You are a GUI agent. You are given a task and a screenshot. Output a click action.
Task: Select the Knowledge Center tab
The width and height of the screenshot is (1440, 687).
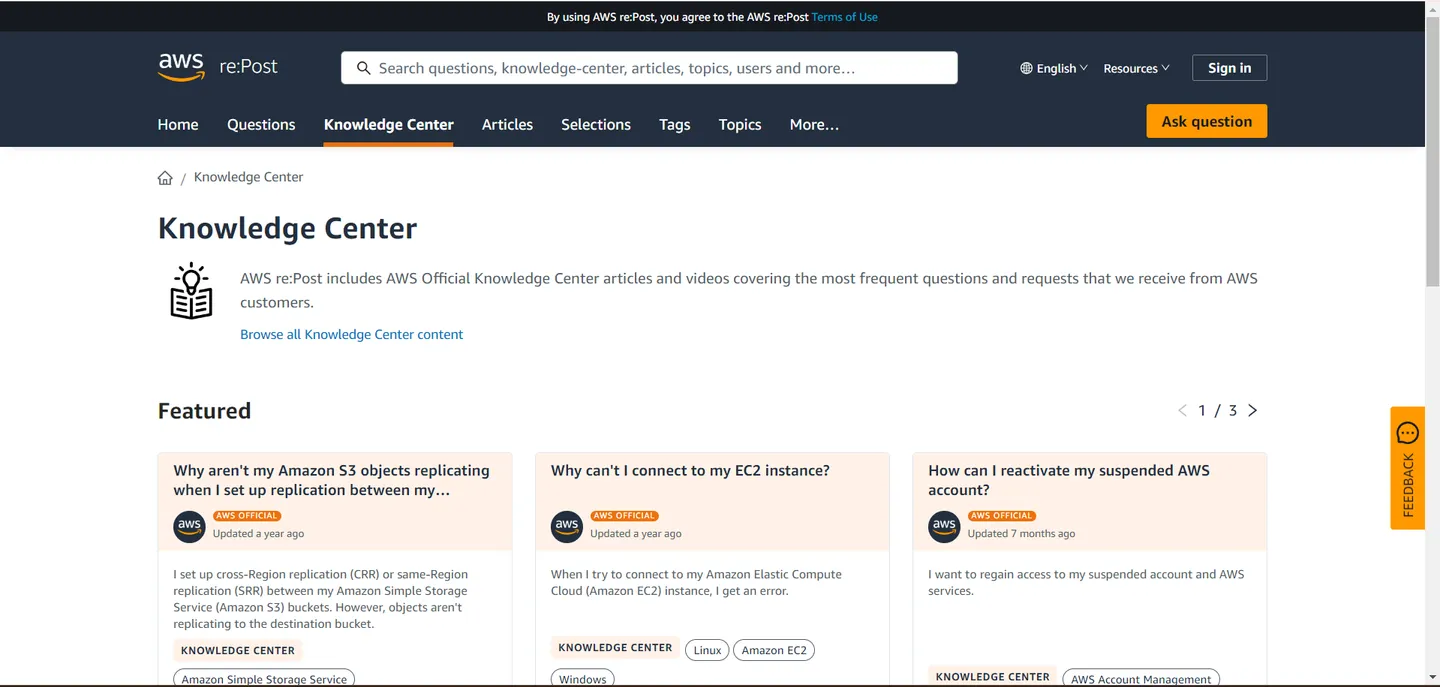[389, 124]
